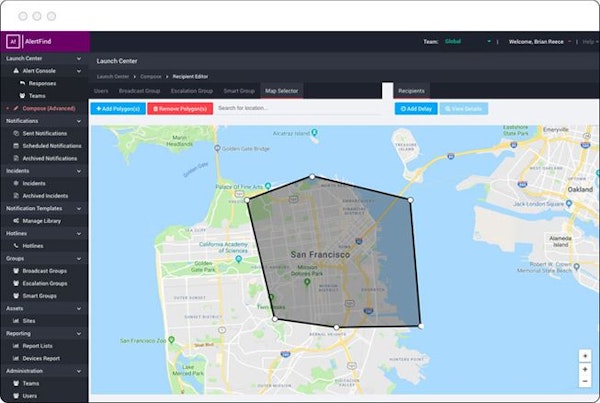Click the Scheduled Notifications calendar icon
The width and height of the screenshot is (600, 403).
pos(16,146)
